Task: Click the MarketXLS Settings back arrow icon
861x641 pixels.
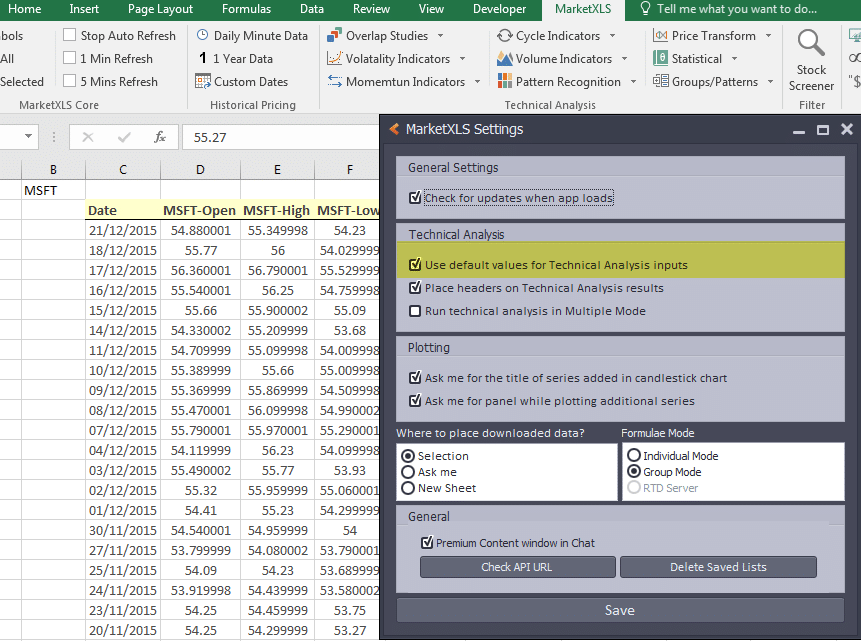Action: 394,129
